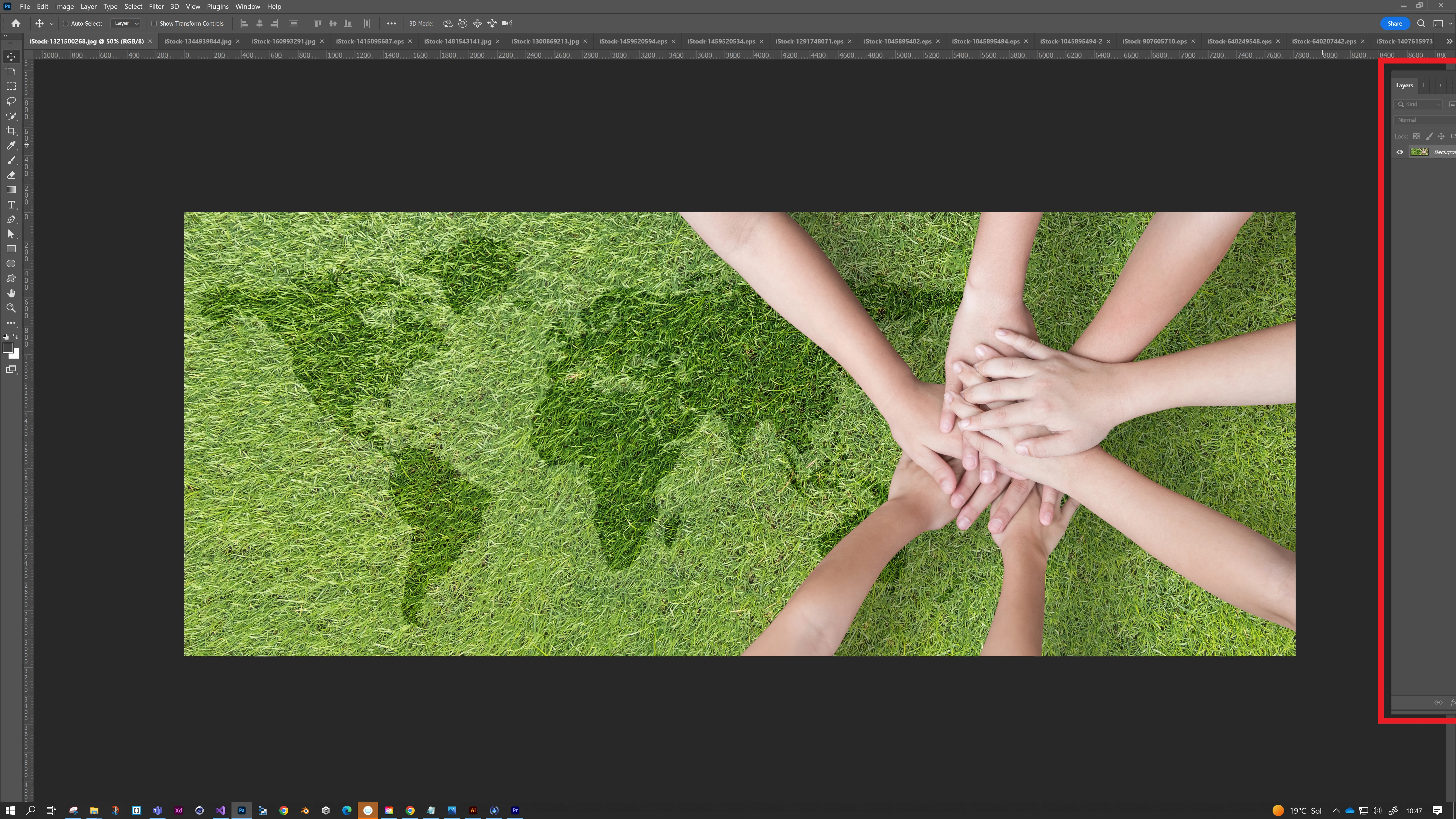The width and height of the screenshot is (1456, 819).
Task: Hide the Background layer with eye icon
Action: coord(1399,152)
